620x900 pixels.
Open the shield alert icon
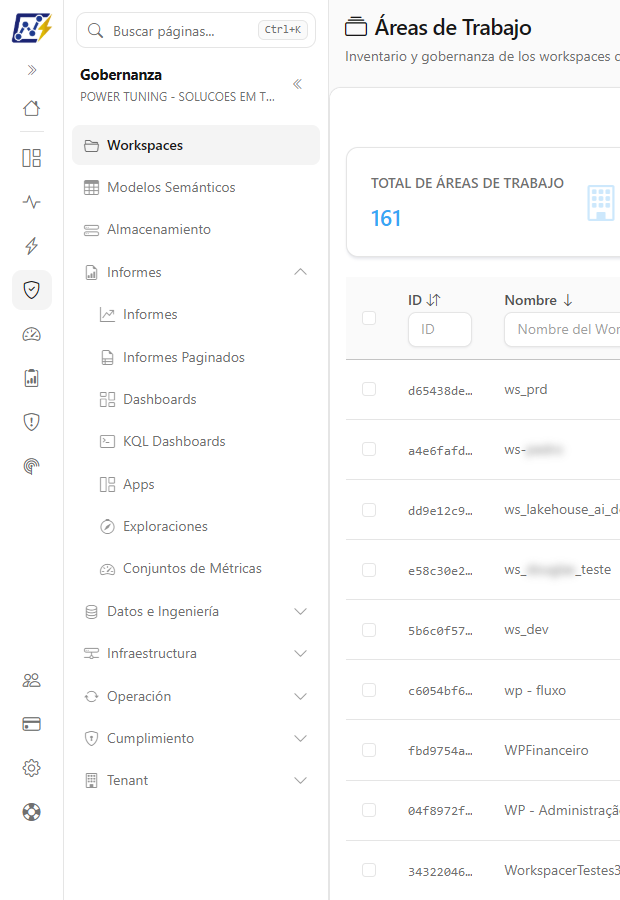pos(32,422)
